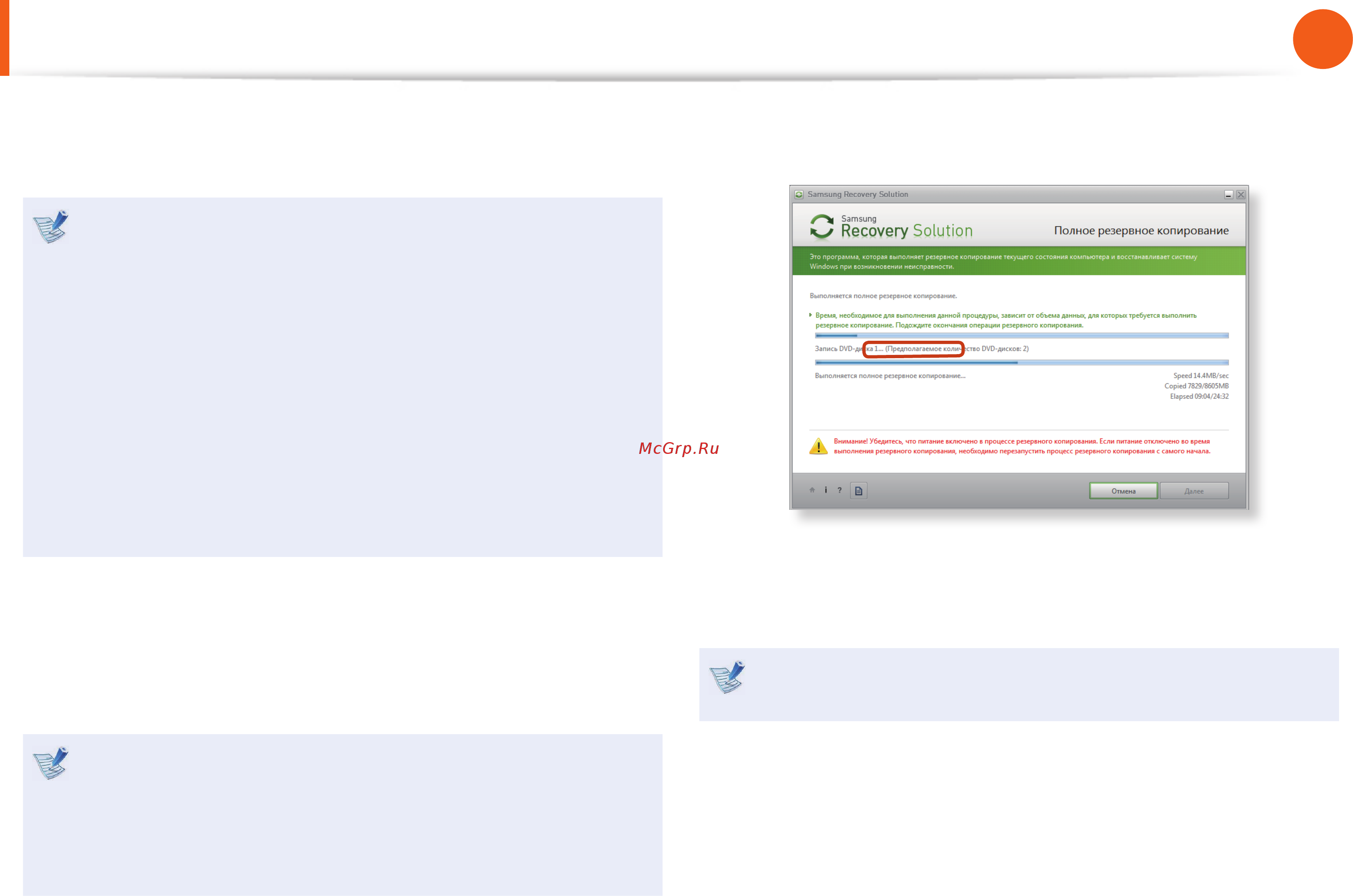Click the "Полное резервное копирование" heading
The height and width of the screenshot is (896, 1353).
[x=1141, y=231]
